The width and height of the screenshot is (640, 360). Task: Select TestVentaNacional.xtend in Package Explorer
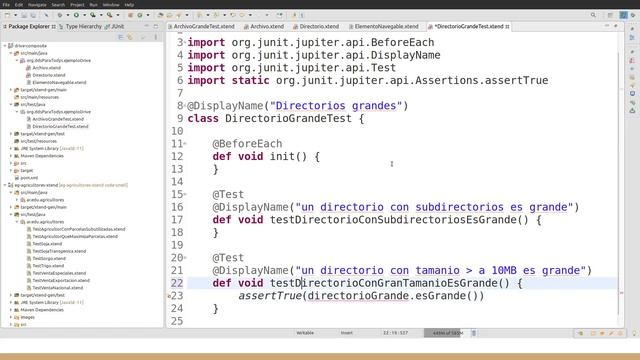click(x=58, y=288)
